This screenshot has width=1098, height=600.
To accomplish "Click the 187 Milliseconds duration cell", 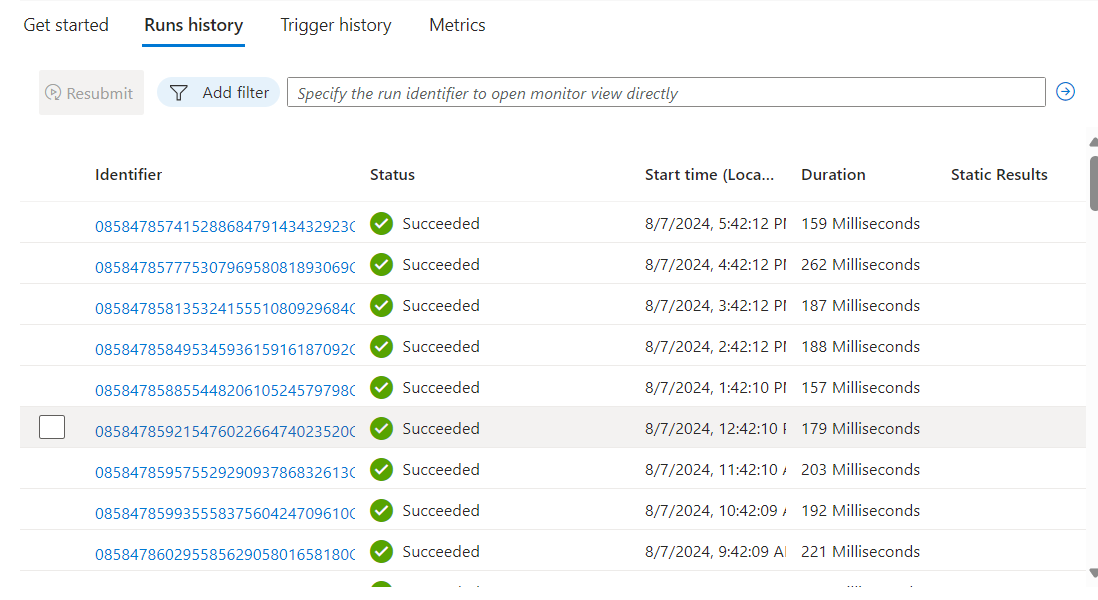I will pos(861,305).
